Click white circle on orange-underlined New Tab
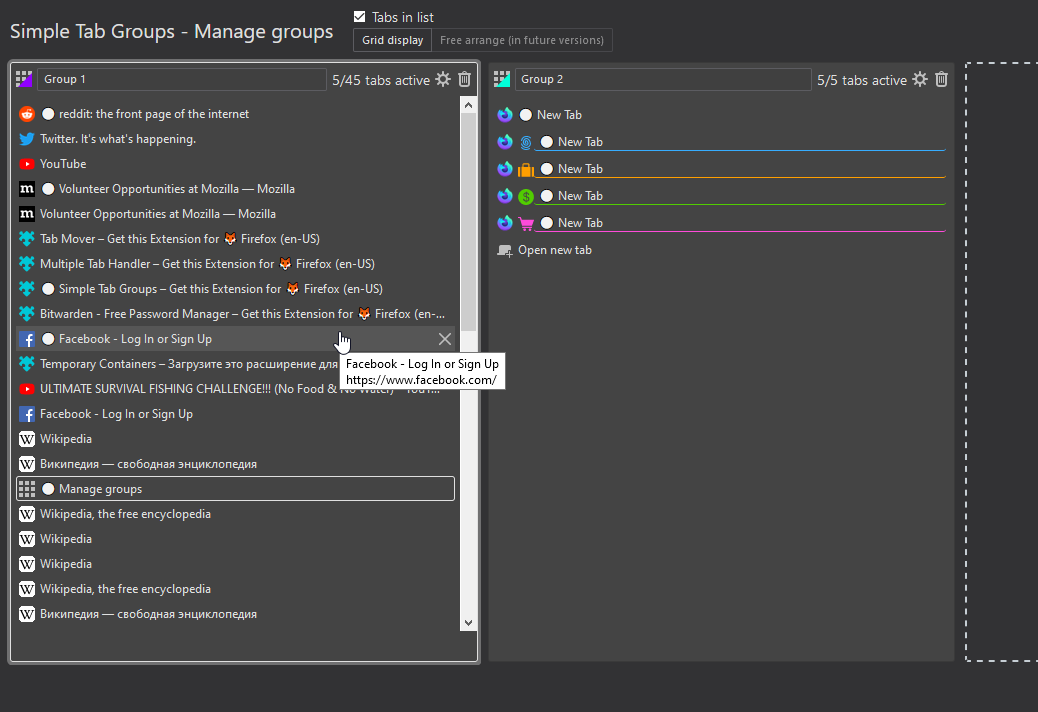 coord(547,169)
